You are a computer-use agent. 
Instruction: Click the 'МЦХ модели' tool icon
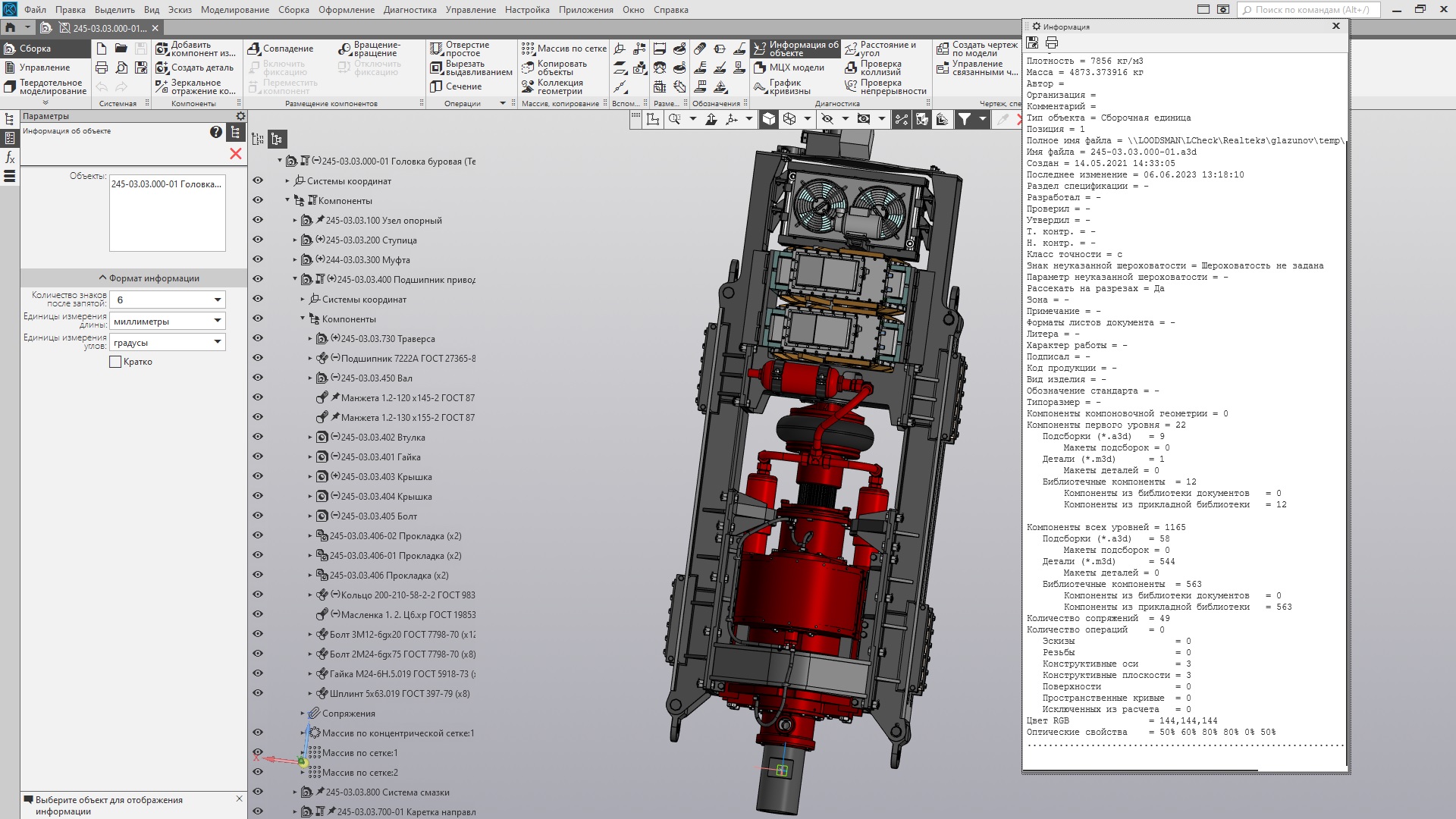pos(760,67)
